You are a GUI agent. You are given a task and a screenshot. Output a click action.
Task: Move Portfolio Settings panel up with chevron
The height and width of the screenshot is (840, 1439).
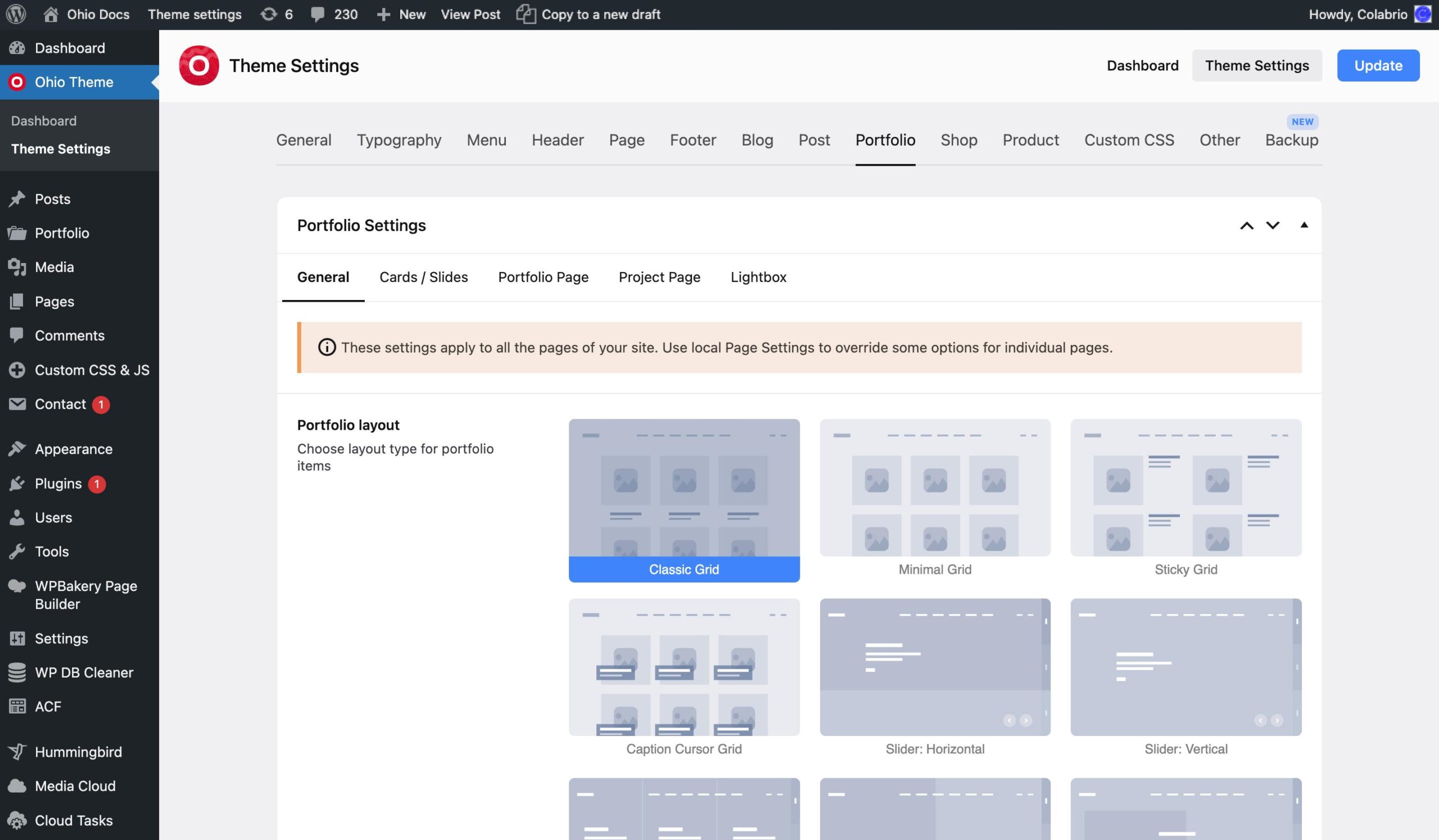click(x=1247, y=226)
